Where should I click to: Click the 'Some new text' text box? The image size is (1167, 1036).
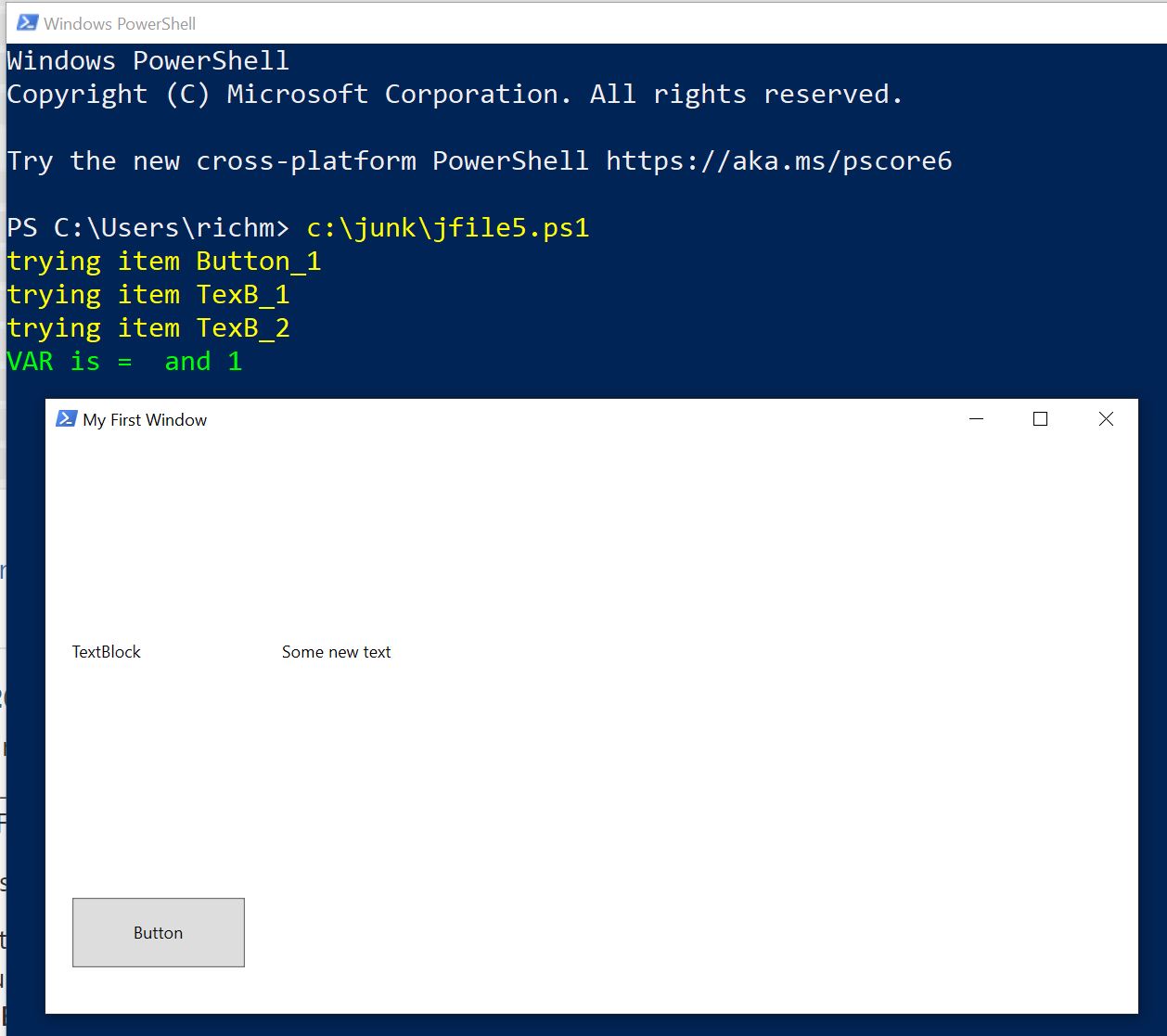coord(336,652)
